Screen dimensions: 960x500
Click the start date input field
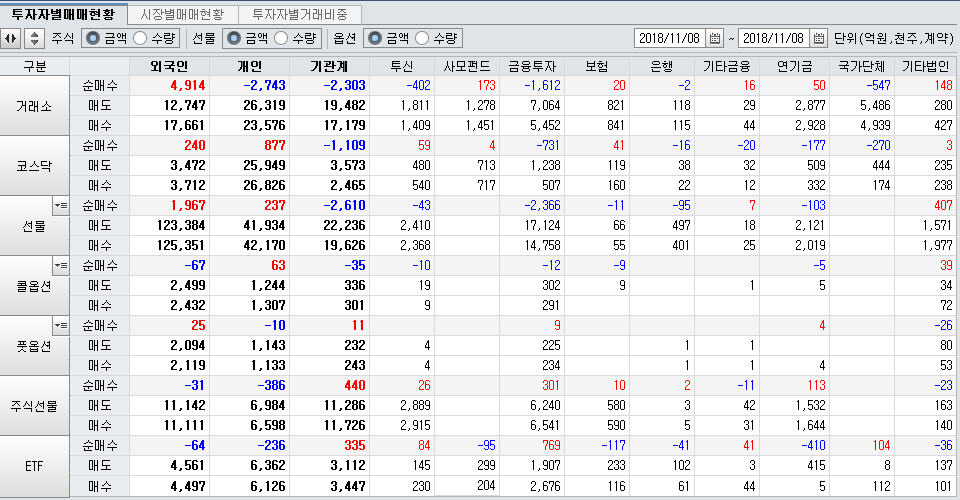670,38
